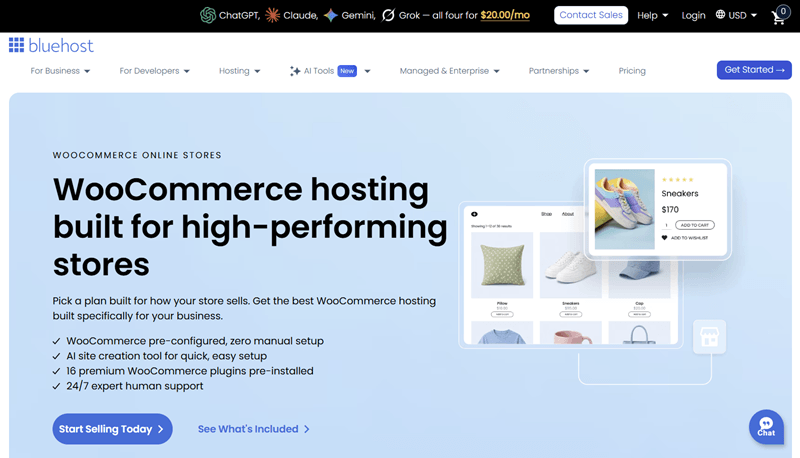800x458 pixels.
Task: Click the Shop link in store mockup
Action: click(546, 214)
